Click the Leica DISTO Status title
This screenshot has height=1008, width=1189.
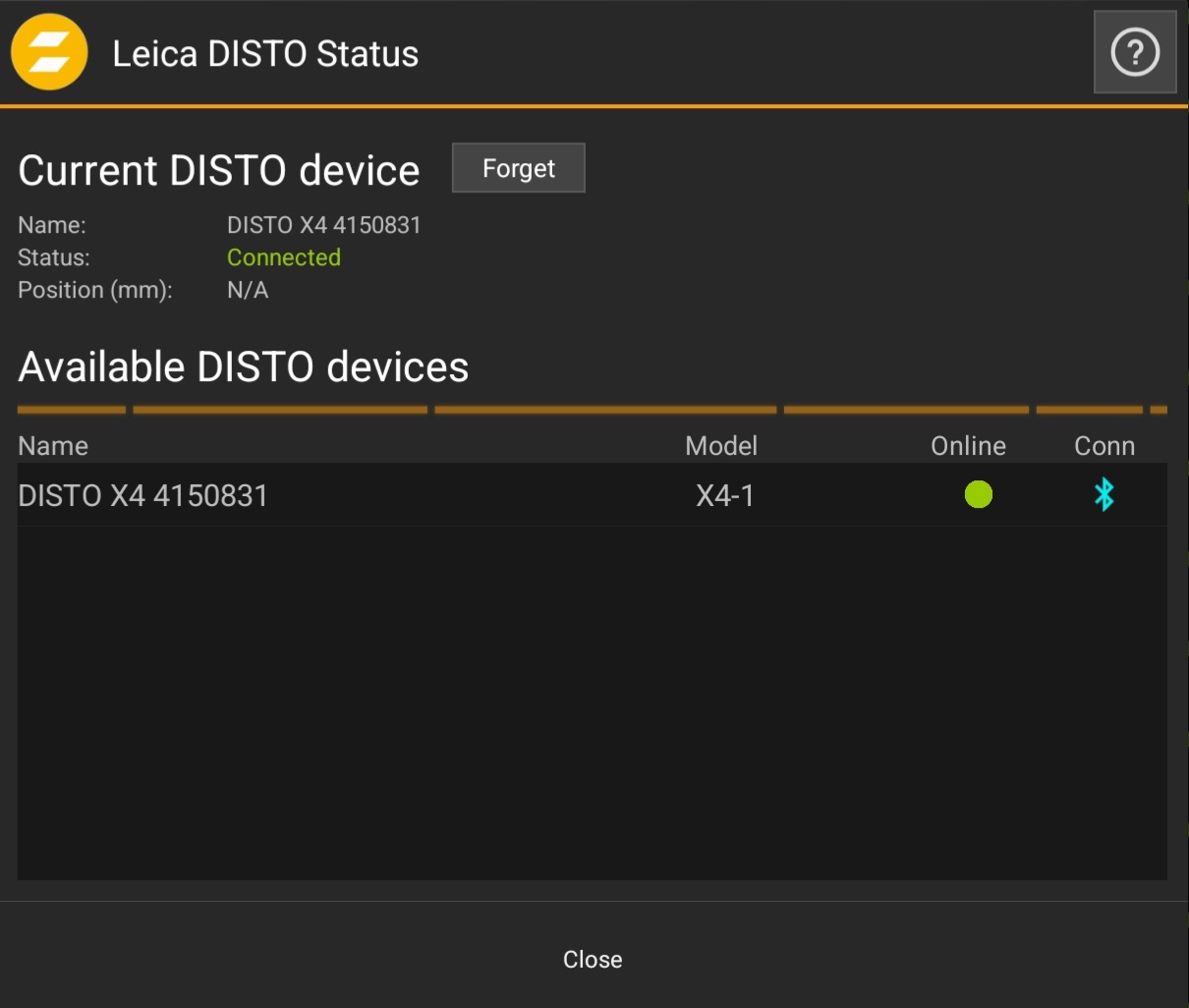(x=265, y=54)
